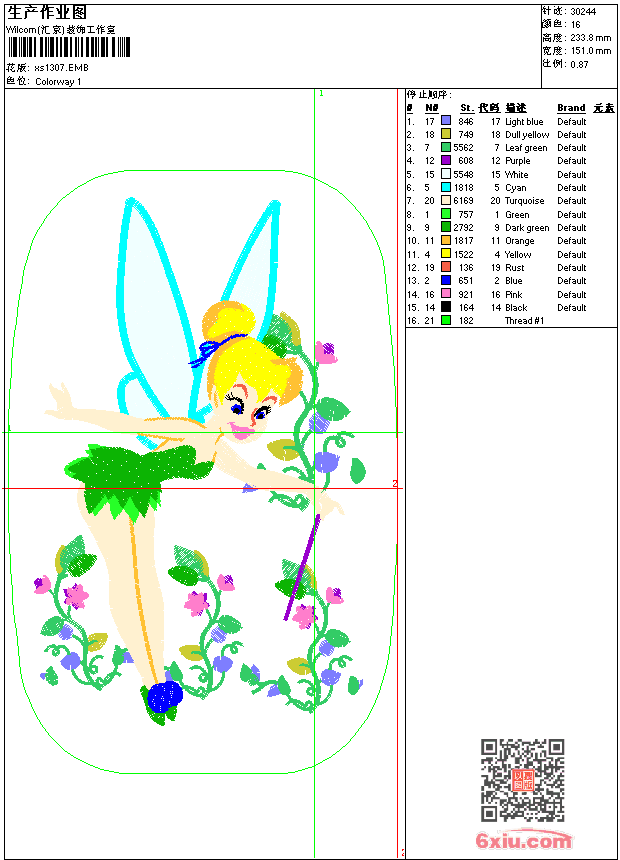Select the 'Leaf green' description text
This screenshot has height=860, width=620.
pos(526,148)
